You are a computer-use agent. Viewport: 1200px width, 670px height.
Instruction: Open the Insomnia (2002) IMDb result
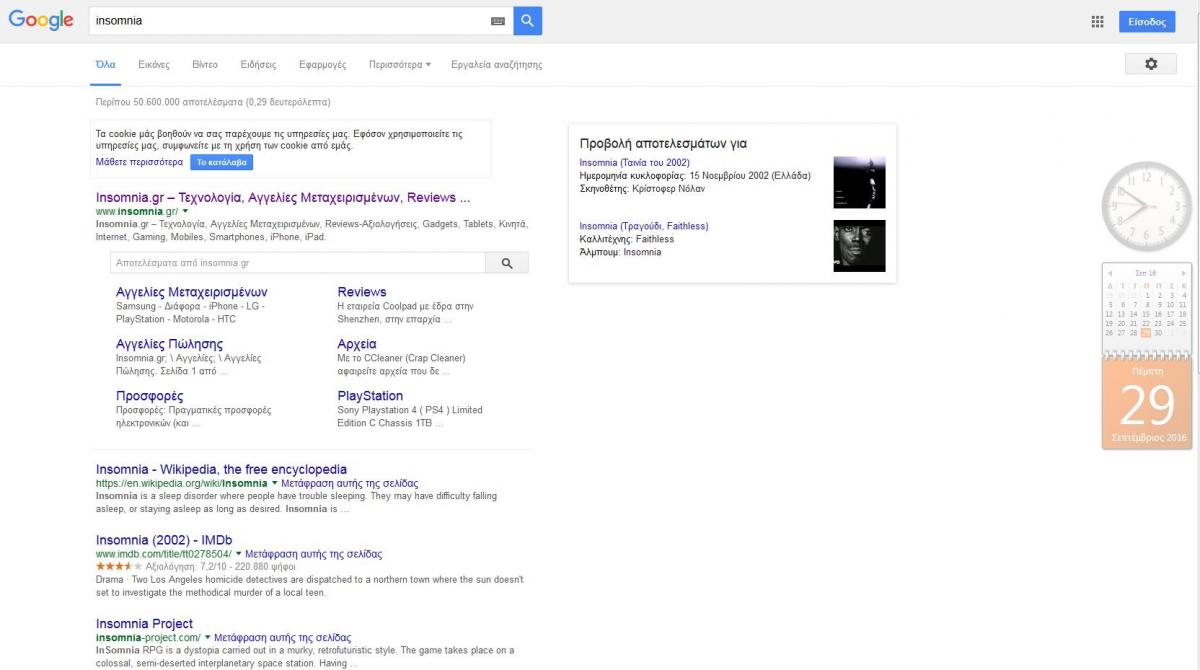click(x=164, y=540)
